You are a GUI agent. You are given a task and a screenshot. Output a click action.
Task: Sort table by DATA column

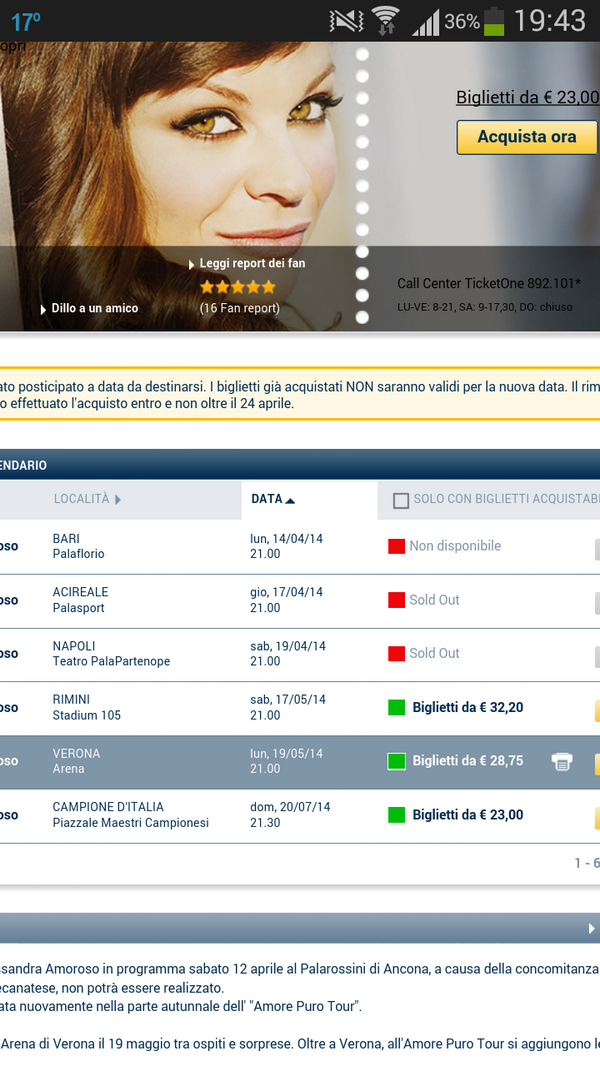pos(273,499)
